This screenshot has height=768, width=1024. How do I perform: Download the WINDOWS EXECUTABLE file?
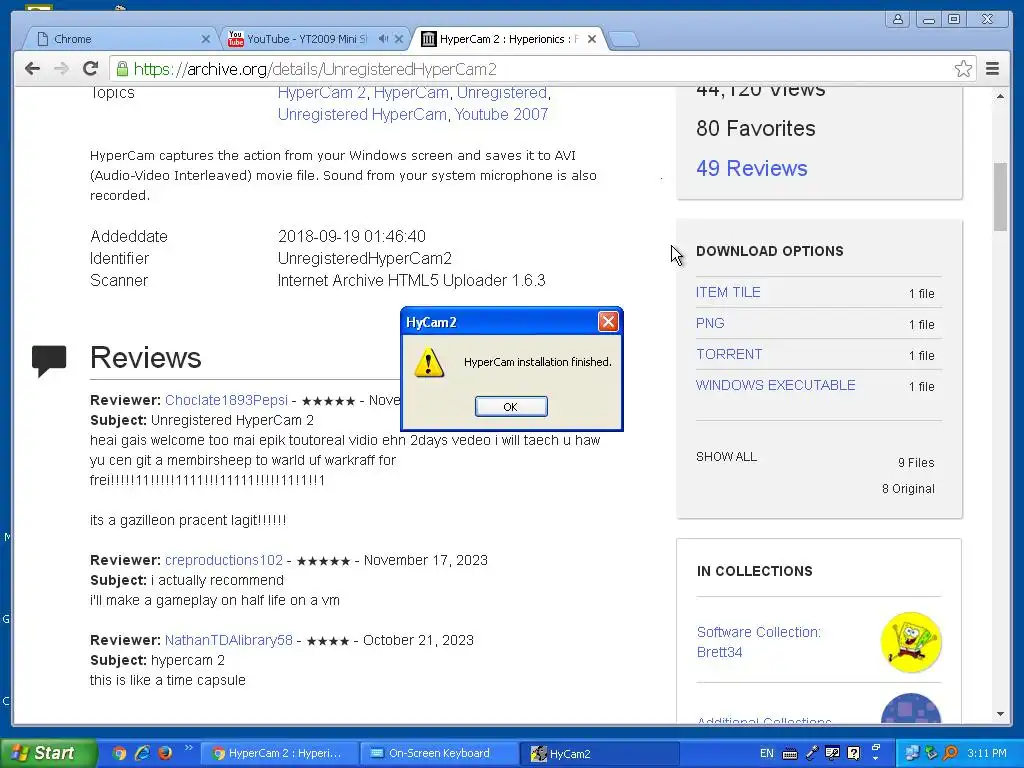point(775,385)
